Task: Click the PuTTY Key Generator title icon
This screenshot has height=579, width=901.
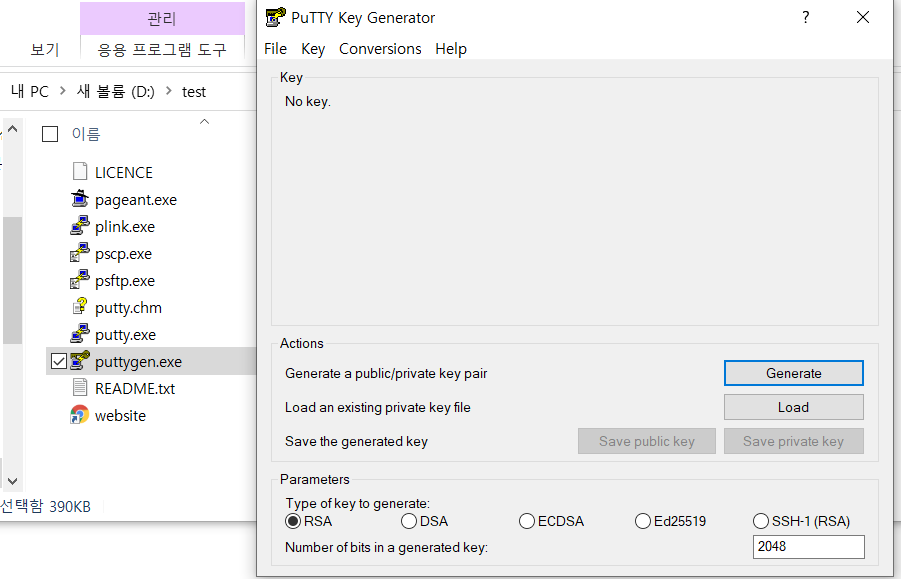Action: click(275, 17)
